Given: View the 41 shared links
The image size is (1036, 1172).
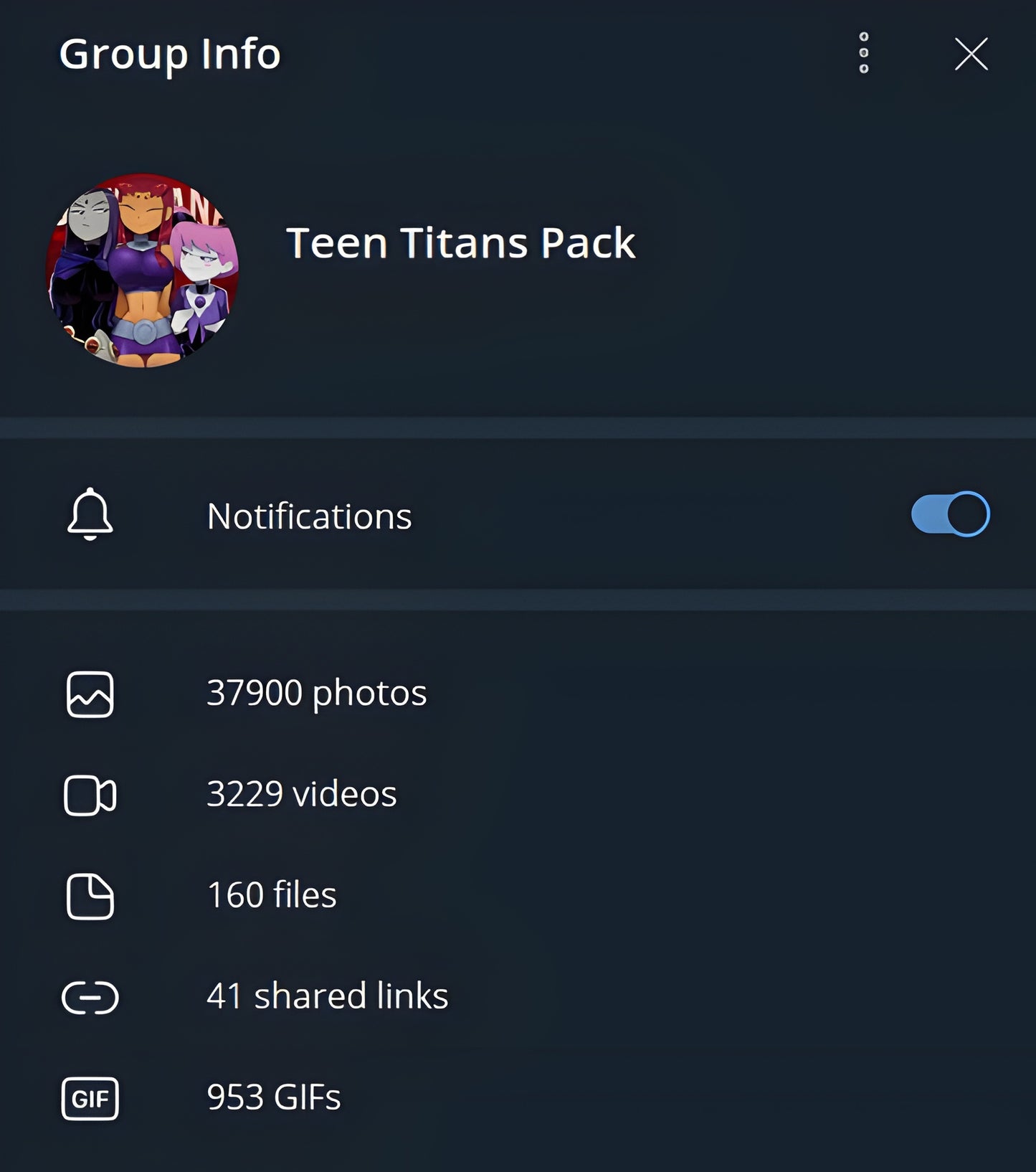Looking at the screenshot, I should tap(327, 996).
